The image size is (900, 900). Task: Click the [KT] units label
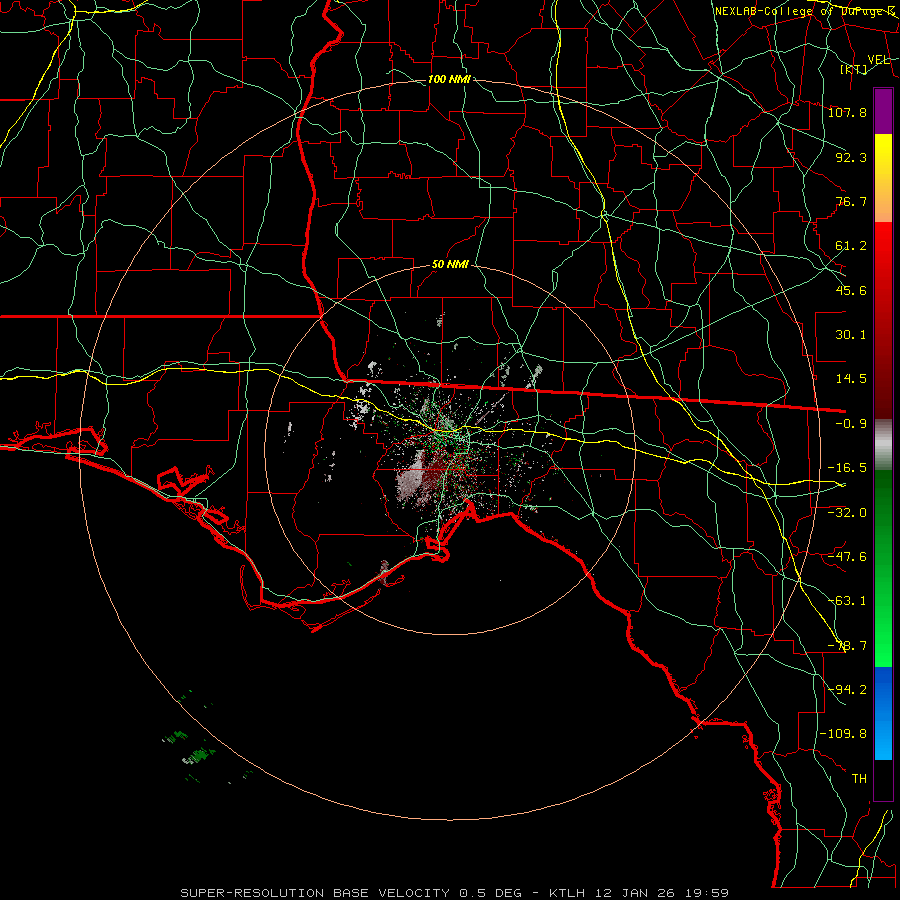pyautogui.click(x=854, y=69)
